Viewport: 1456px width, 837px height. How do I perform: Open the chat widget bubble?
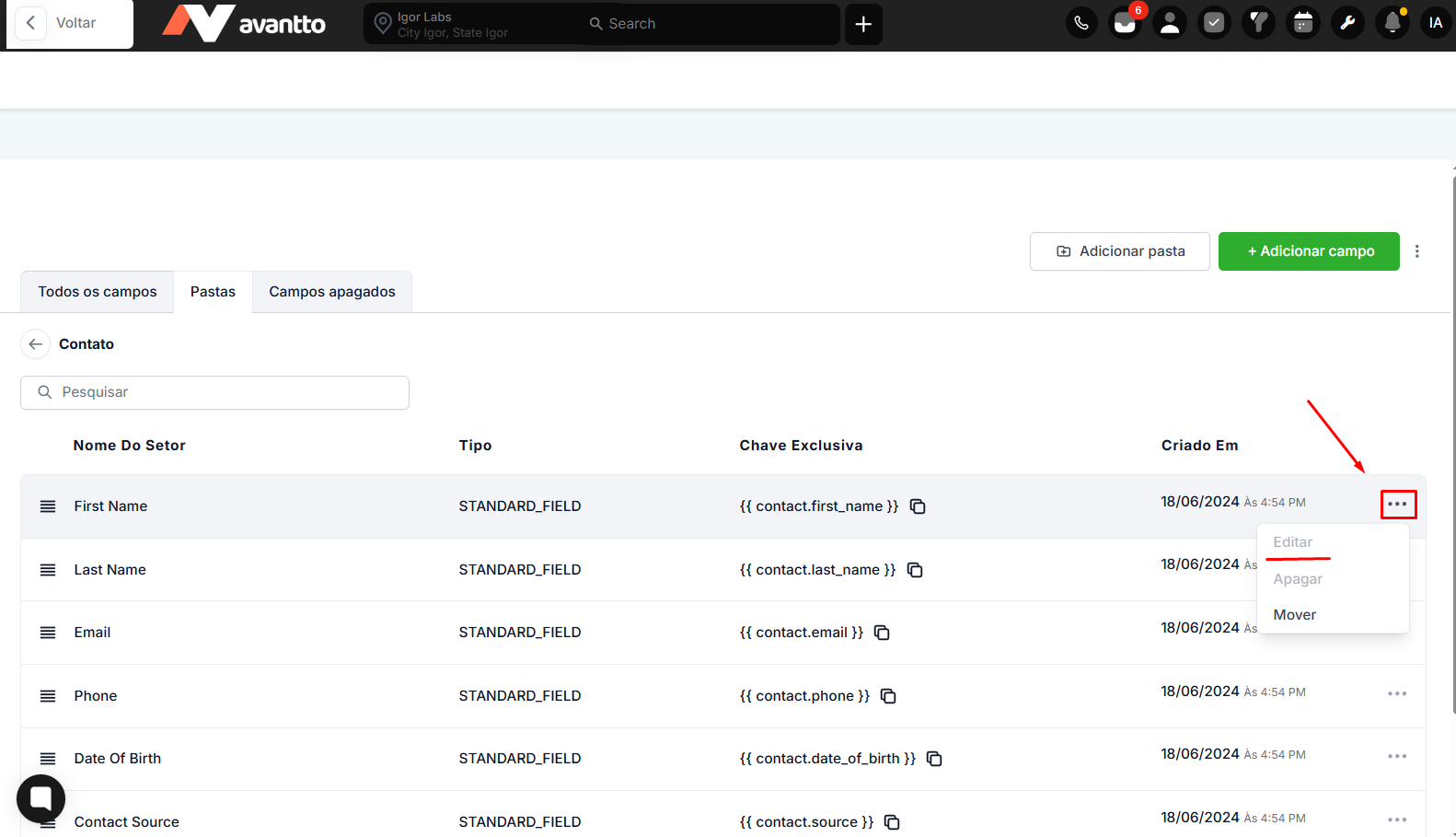pyautogui.click(x=40, y=798)
